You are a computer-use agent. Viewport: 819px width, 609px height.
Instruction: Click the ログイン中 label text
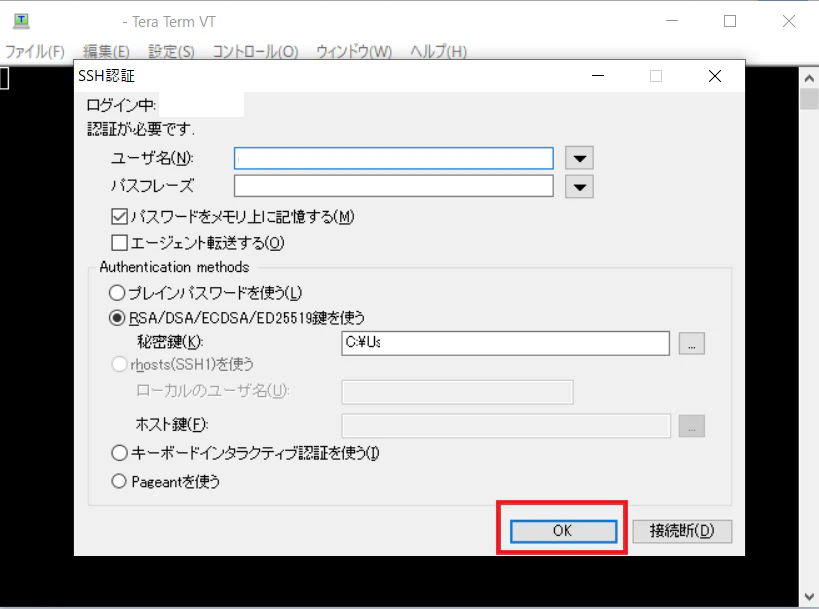click(x=121, y=105)
